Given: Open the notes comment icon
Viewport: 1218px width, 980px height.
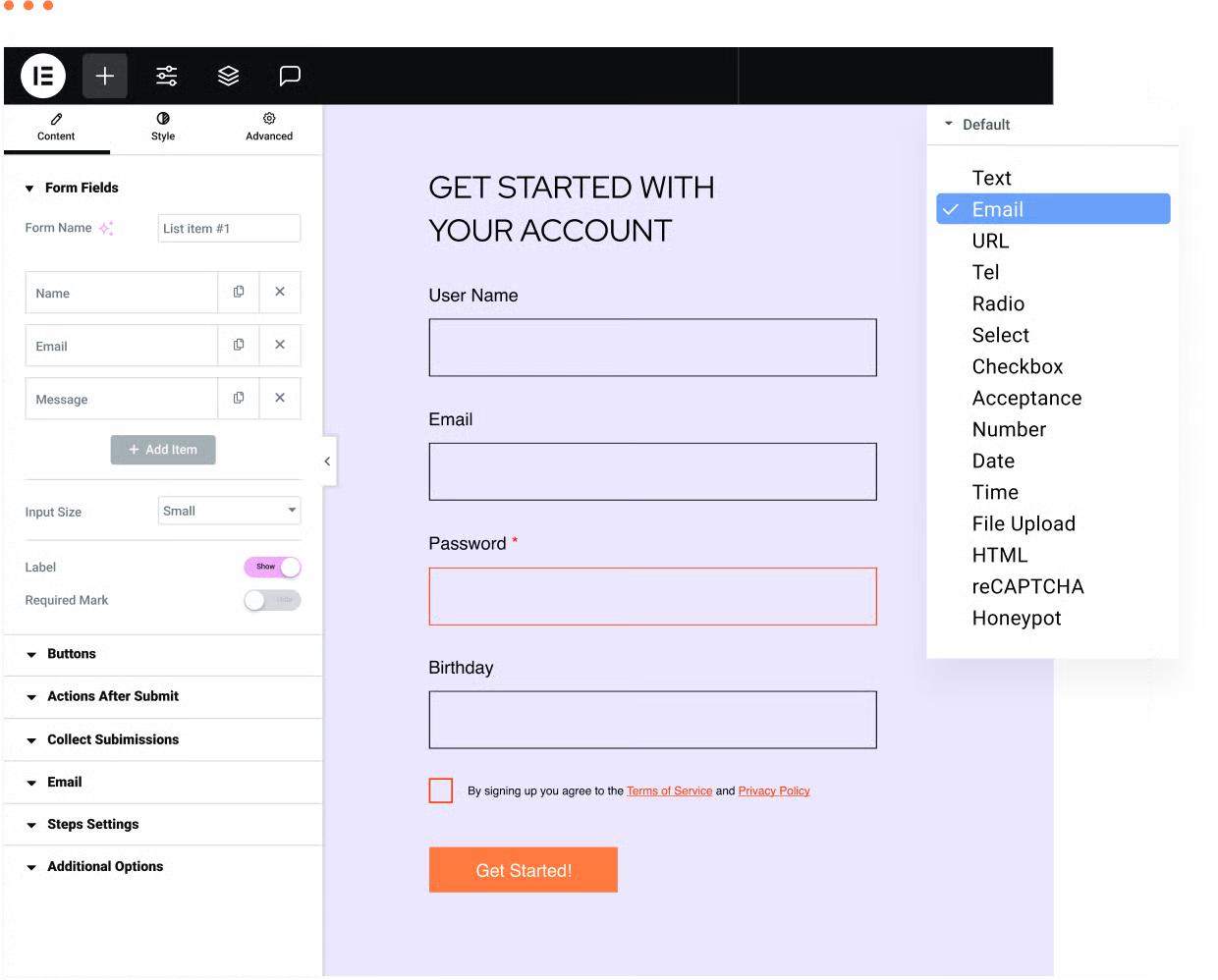Looking at the screenshot, I should pos(290,76).
